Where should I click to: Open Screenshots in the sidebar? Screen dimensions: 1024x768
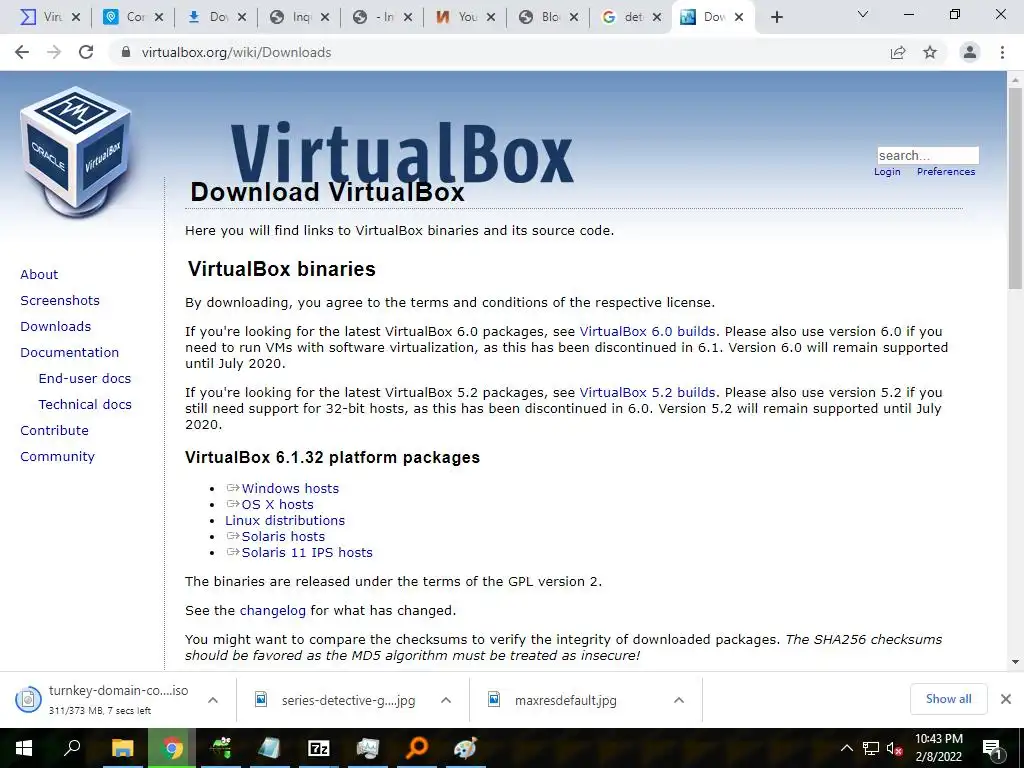[60, 300]
